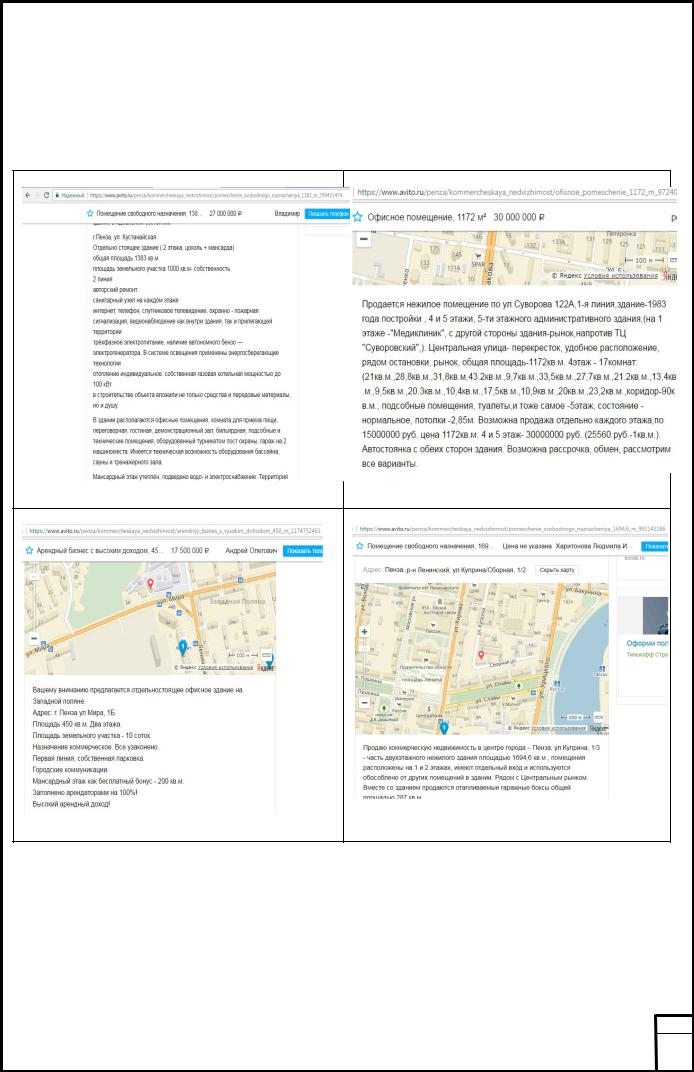The width and height of the screenshot is (694, 1072).
Task: Click the line 'Площадь 450 кв.м. Два этажа.'
Action: click(77, 724)
